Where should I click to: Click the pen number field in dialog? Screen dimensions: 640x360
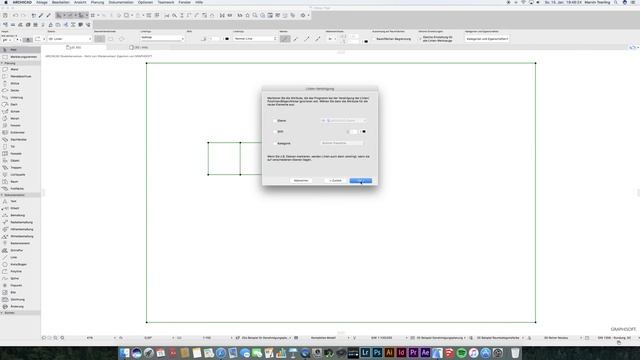pyautogui.click(x=353, y=132)
